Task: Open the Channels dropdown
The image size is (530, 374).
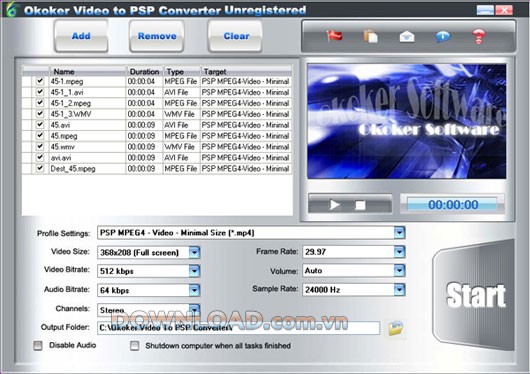Action: click(x=194, y=309)
